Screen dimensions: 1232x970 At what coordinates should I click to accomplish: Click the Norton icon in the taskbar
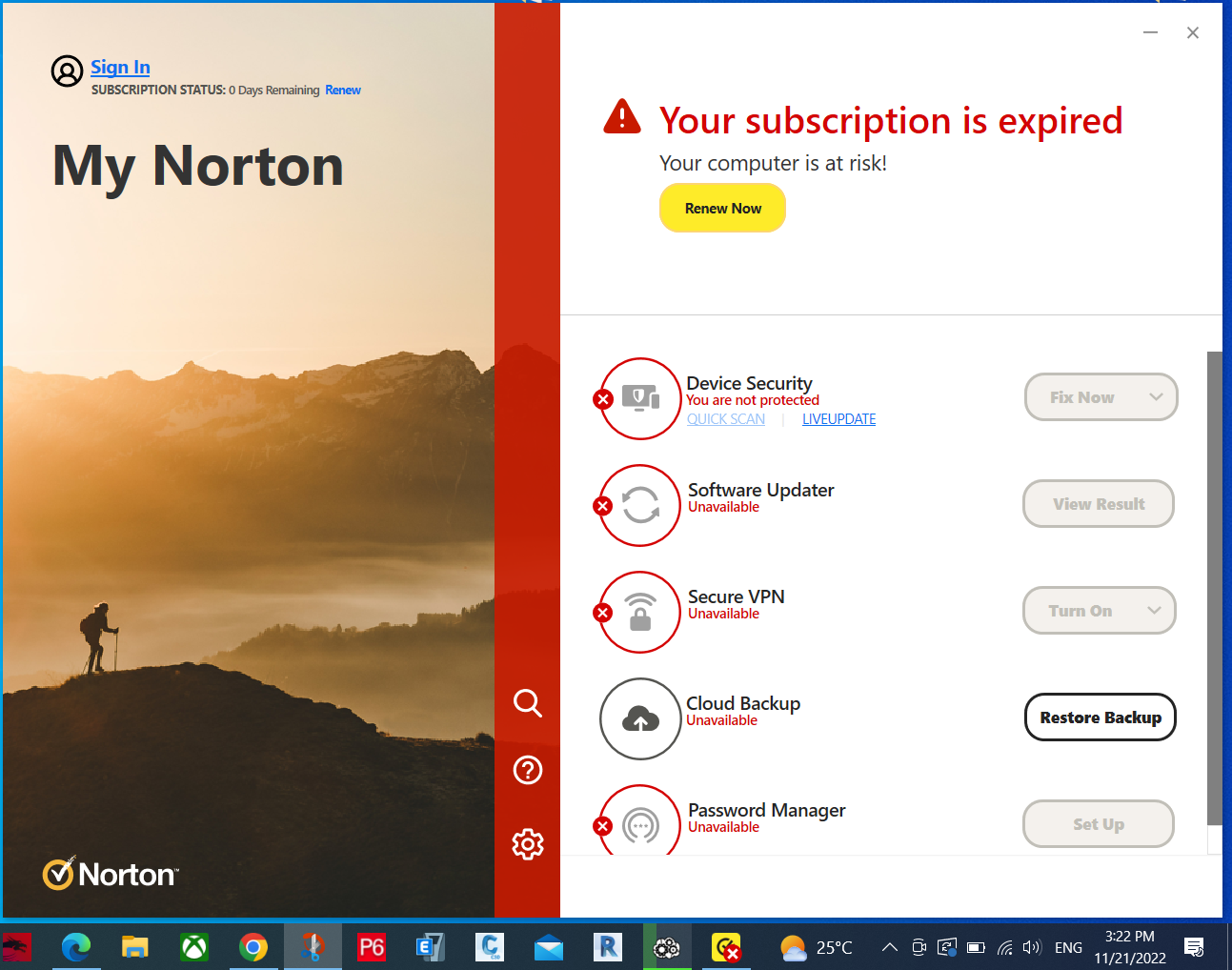click(726, 947)
